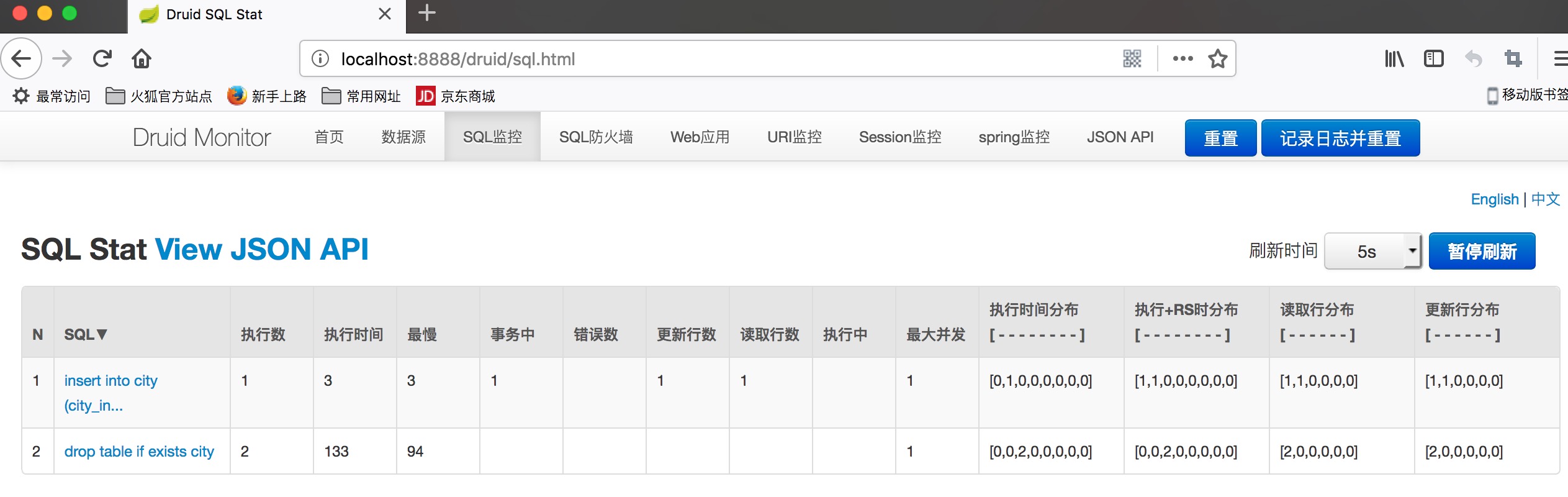Image resolution: width=1568 pixels, height=497 pixels.
Task: Click the undo arrow toolbar icon
Action: 1473,59
